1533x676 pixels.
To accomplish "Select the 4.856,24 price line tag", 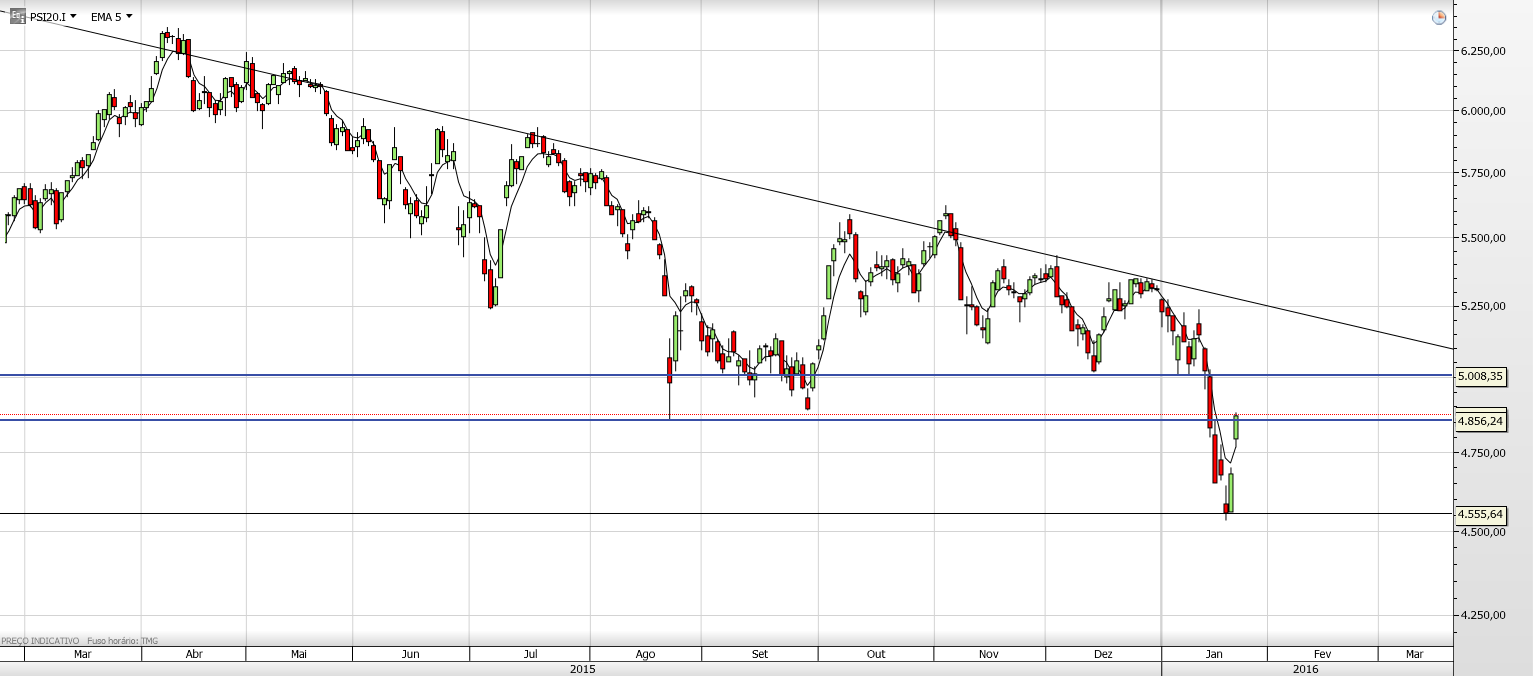I will [x=1480, y=421].
